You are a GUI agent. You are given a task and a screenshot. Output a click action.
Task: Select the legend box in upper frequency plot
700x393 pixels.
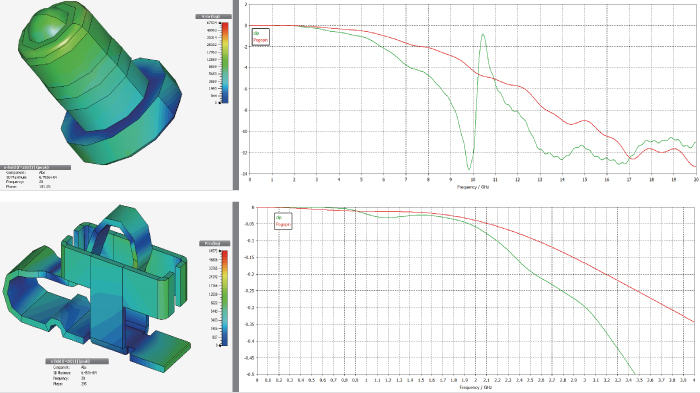(x=261, y=37)
